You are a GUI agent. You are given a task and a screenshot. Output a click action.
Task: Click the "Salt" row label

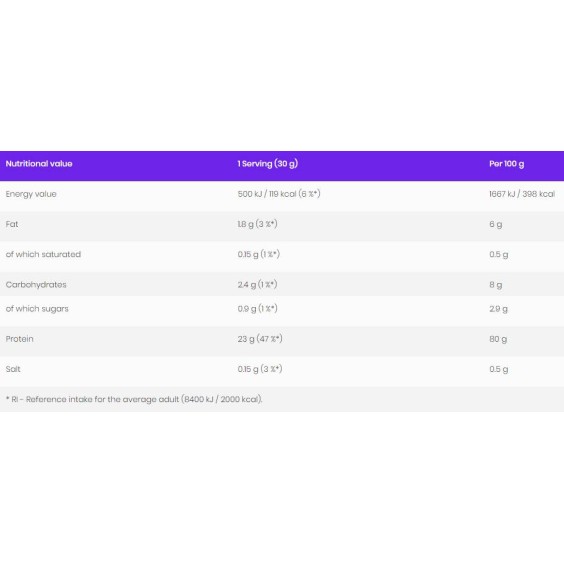click(13, 369)
